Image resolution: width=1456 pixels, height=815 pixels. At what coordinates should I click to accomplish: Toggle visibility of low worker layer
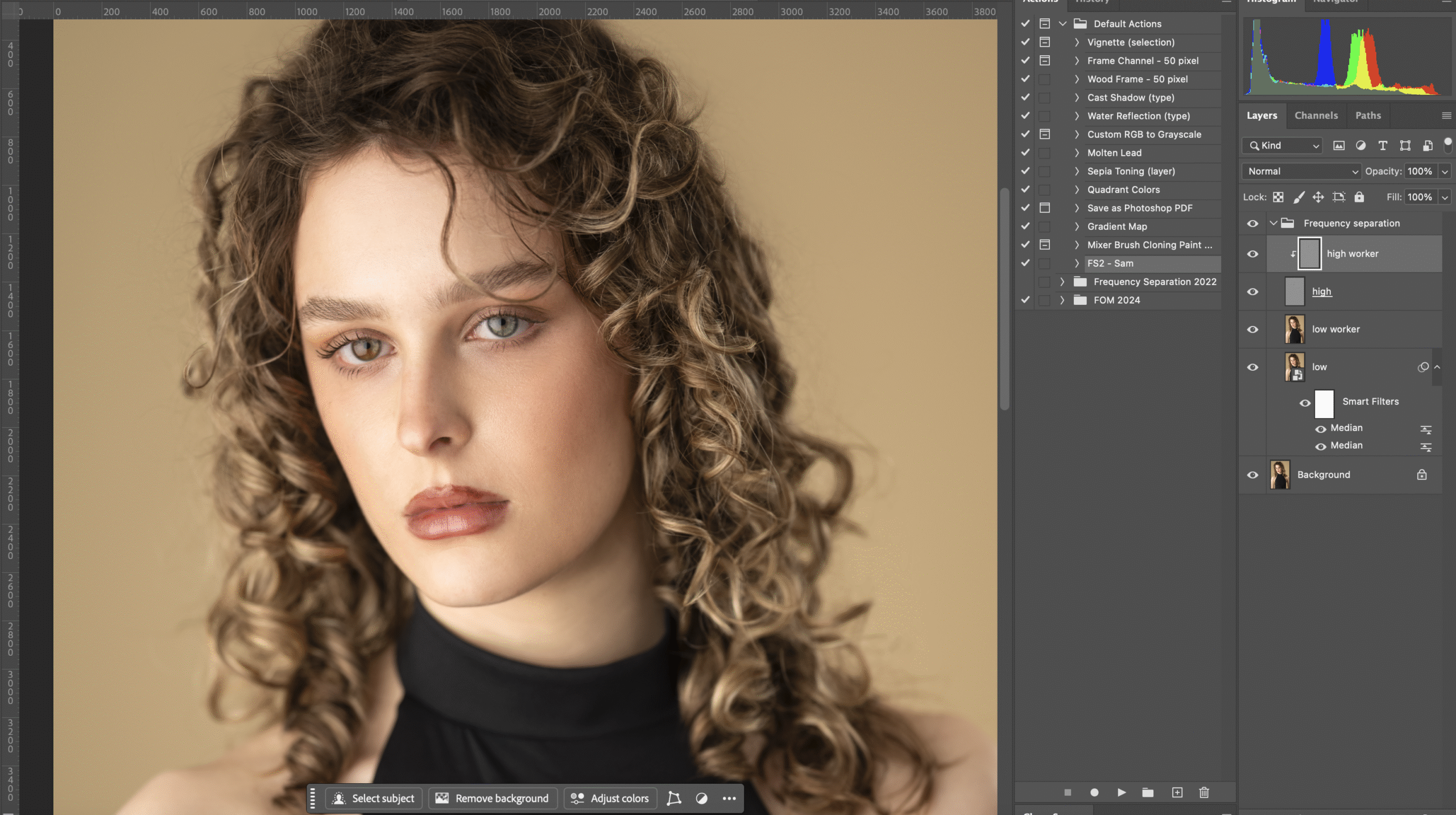tap(1252, 329)
